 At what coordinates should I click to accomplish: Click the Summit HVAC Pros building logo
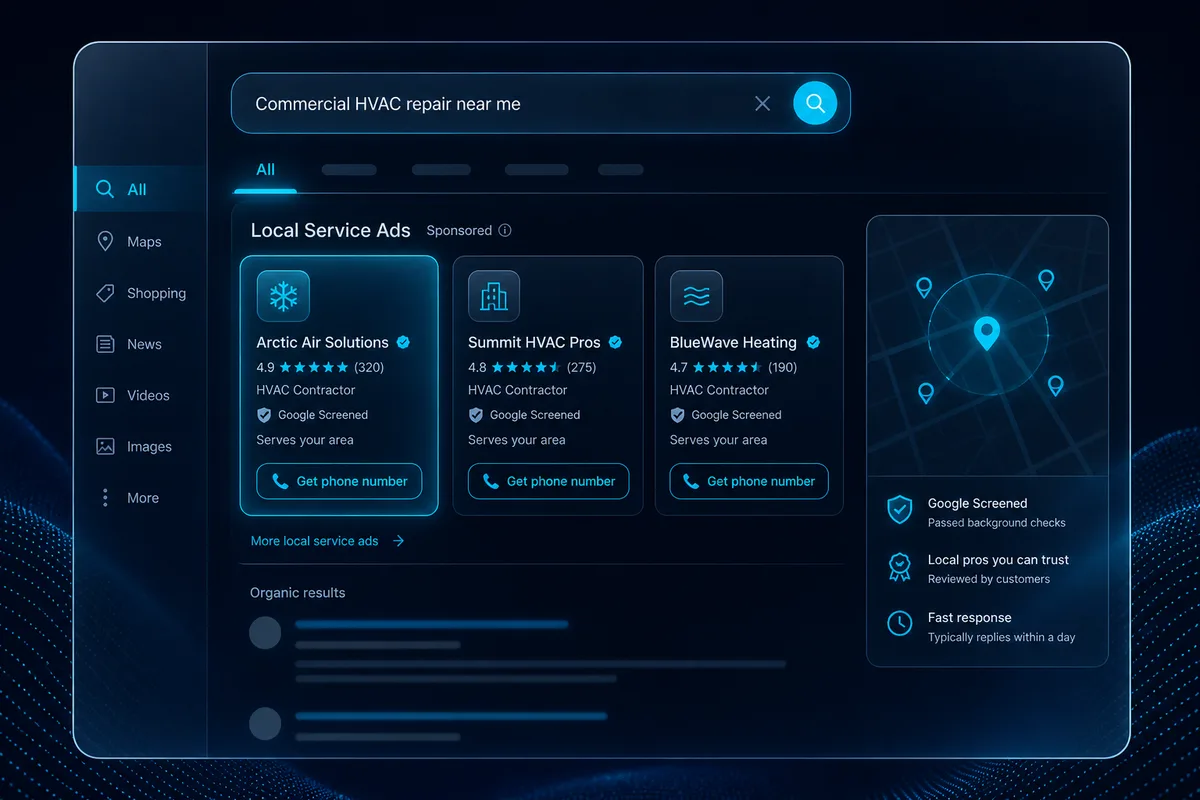click(x=494, y=296)
